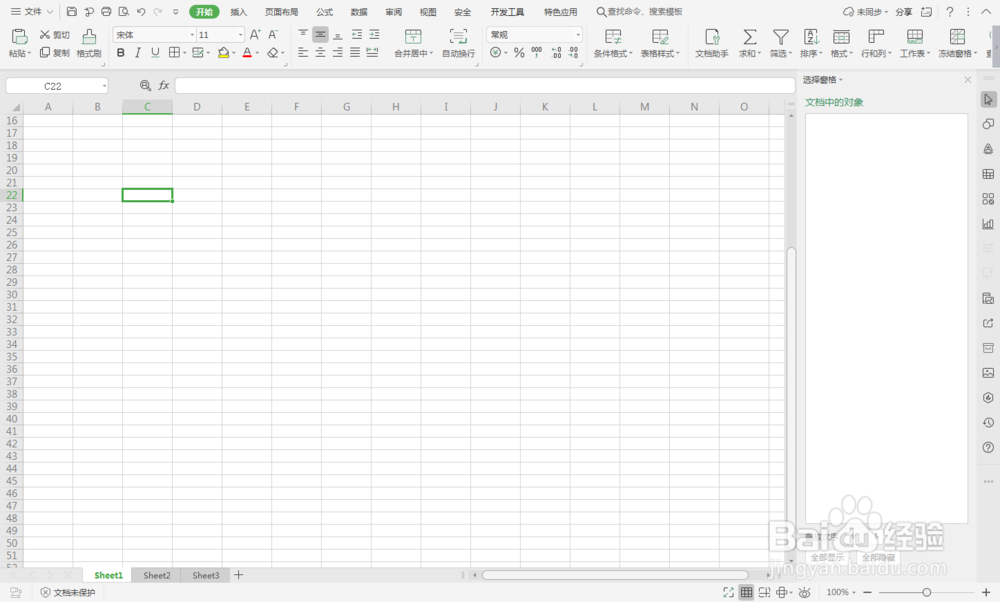The height and width of the screenshot is (602, 1000).
Task: Open the number format dropdown (常规)
Action: click(x=578, y=34)
